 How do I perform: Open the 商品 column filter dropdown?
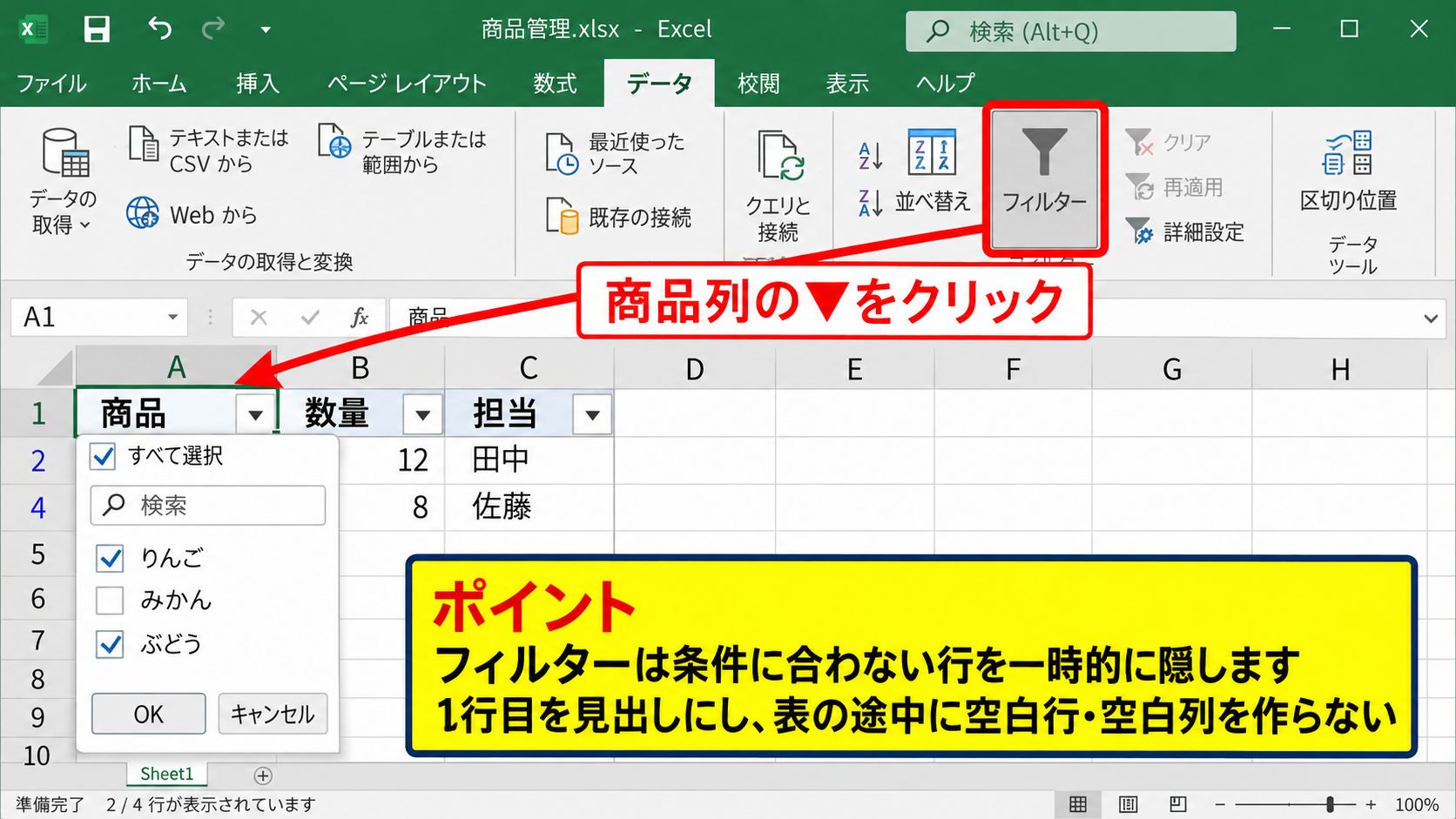coord(255,415)
